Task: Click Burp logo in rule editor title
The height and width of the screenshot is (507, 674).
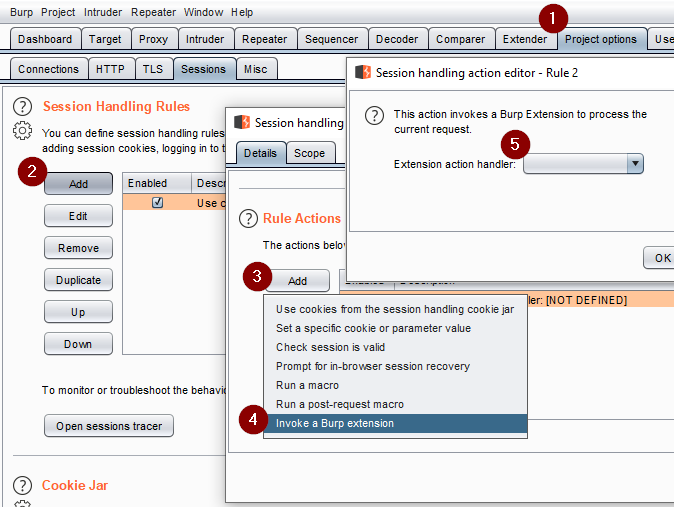Action: click(x=242, y=122)
